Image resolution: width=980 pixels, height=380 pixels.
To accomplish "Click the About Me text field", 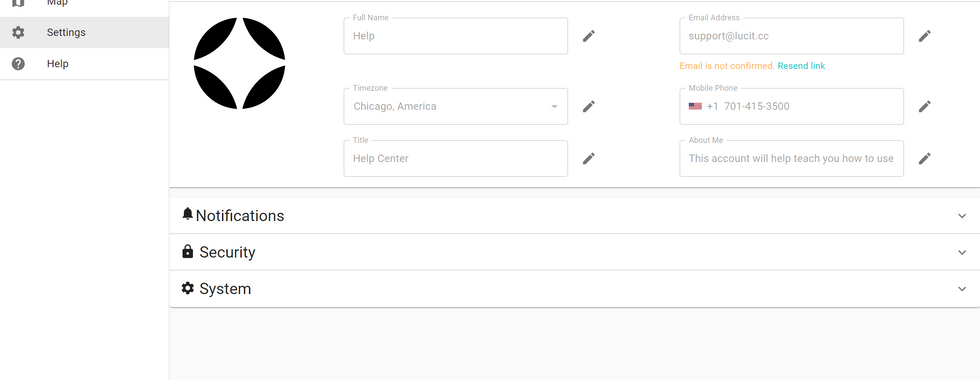I will (791, 159).
